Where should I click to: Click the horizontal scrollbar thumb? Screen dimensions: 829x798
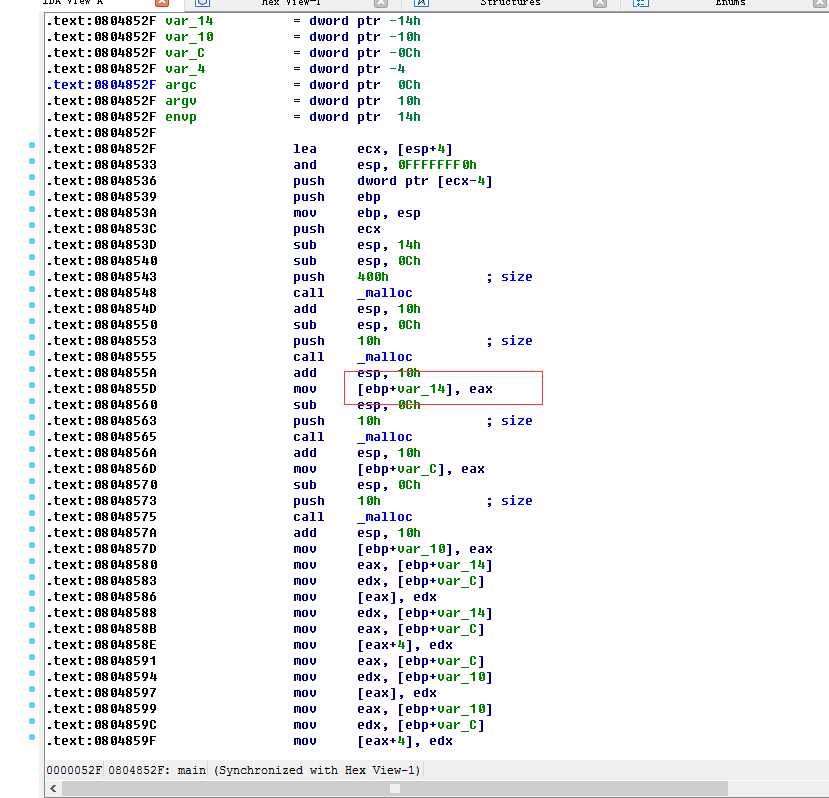click(395, 788)
